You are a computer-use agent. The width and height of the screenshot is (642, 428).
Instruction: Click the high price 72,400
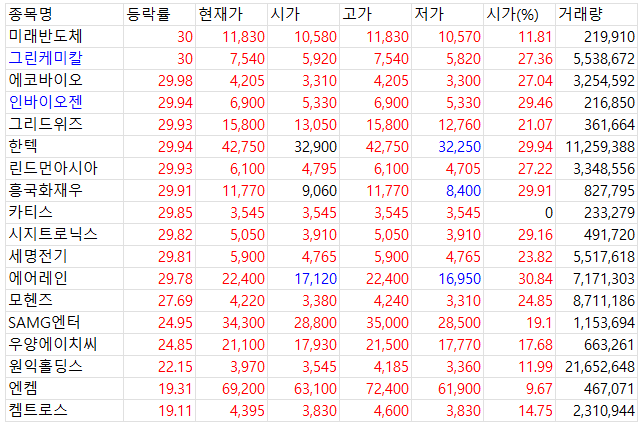[x=387, y=389]
